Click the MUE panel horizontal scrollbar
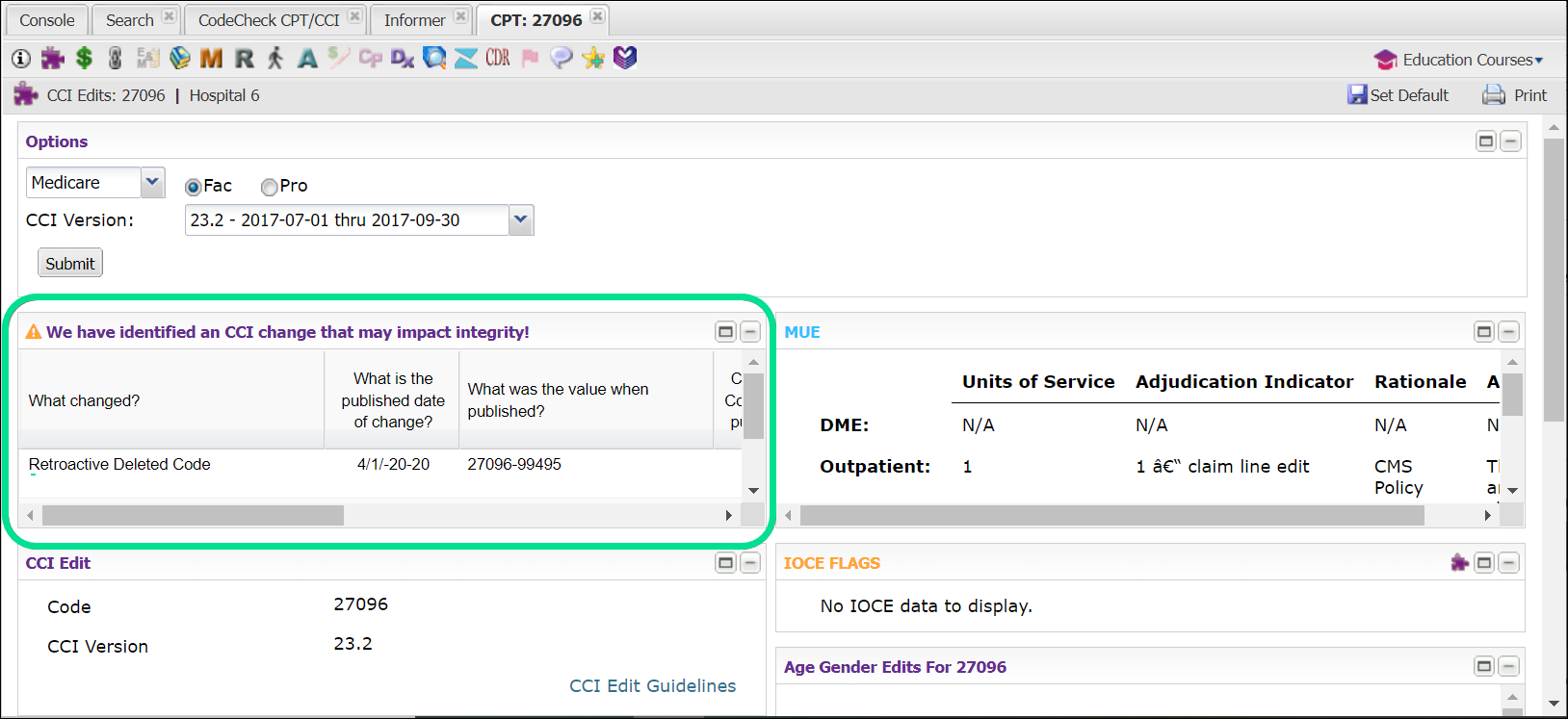Image resolution: width=1568 pixels, height=719 pixels. coord(1111,516)
